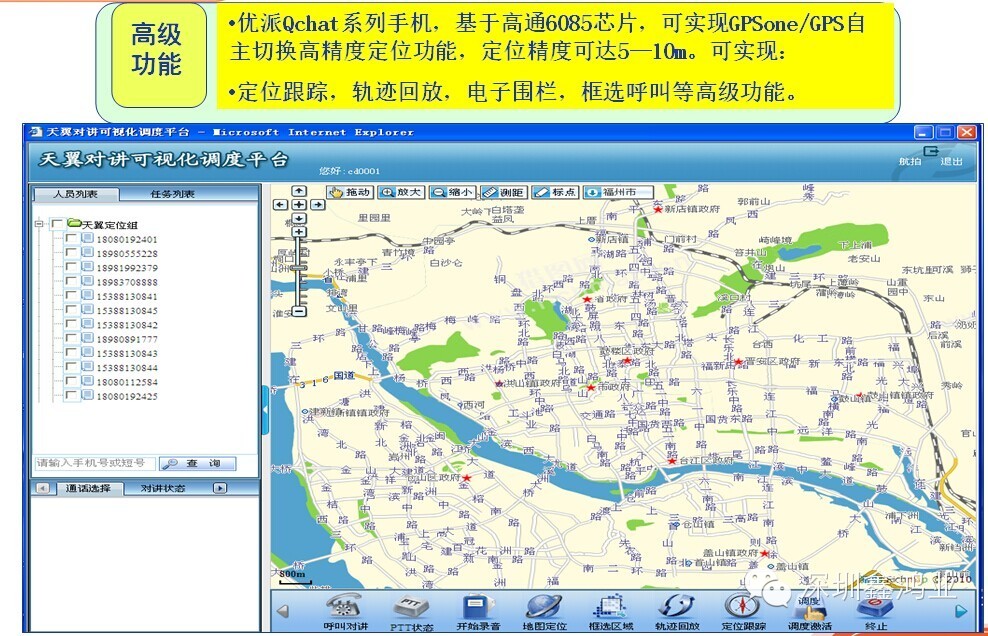
Task: Click the 省政府 red star marker
Action: point(587,299)
